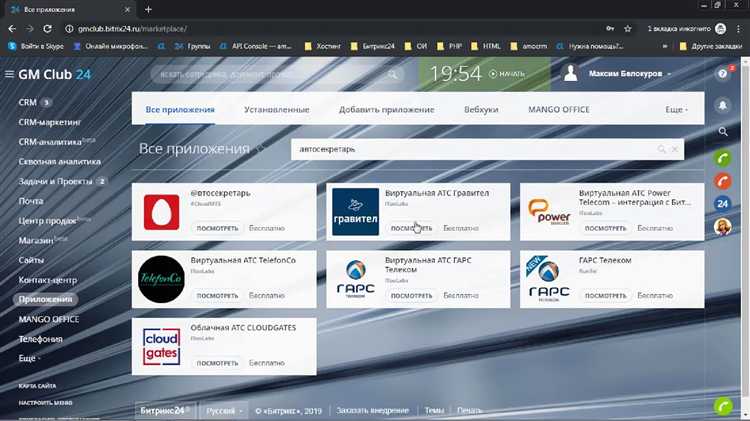Click the profile picture next to Максим Белокуров
The height and width of the screenshot is (421, 750).
pos(571,74)
